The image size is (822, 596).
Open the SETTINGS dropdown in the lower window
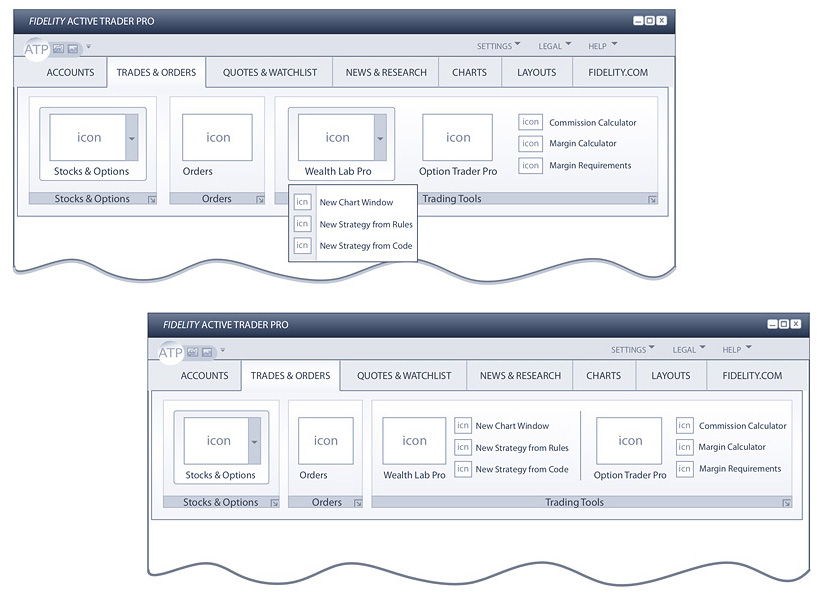tap(633, 350)
